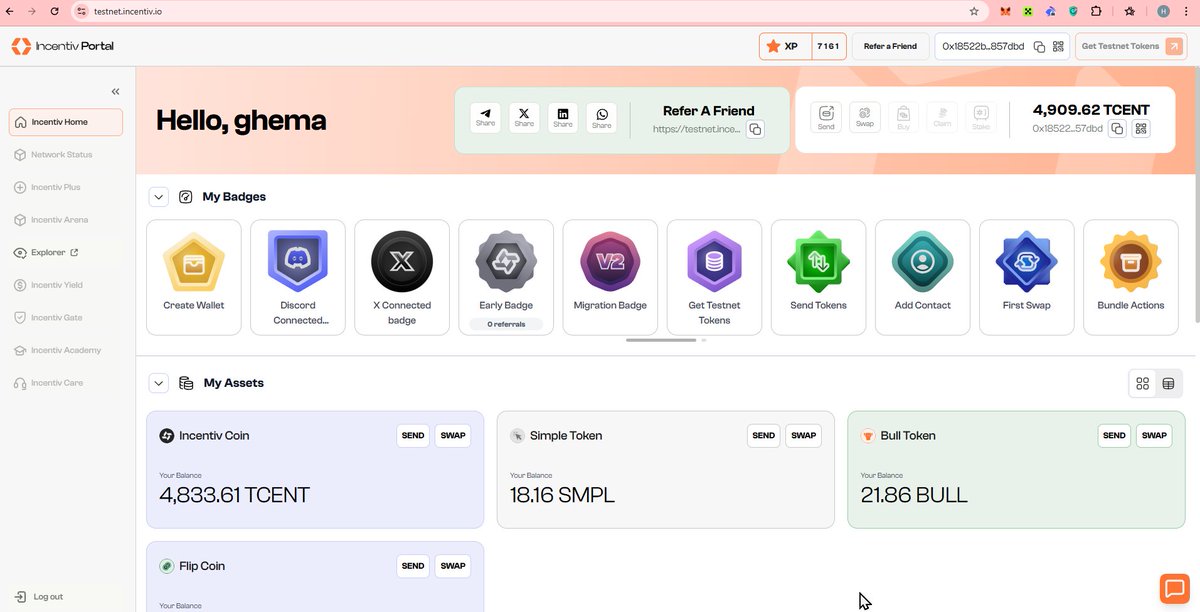The height and width of the screenshot is (612, 1200).
Task: Click the Send icon in wallet card
Action: [826, 118]
